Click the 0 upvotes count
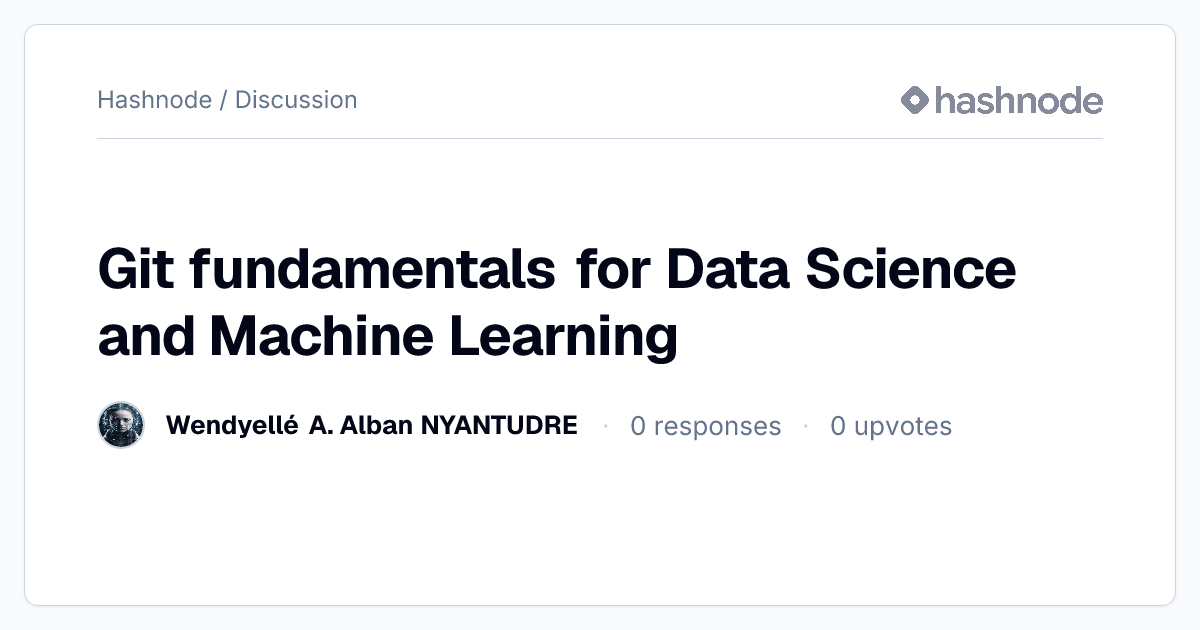This screenshot has width=1200, height=630. (x=891, y=427)
